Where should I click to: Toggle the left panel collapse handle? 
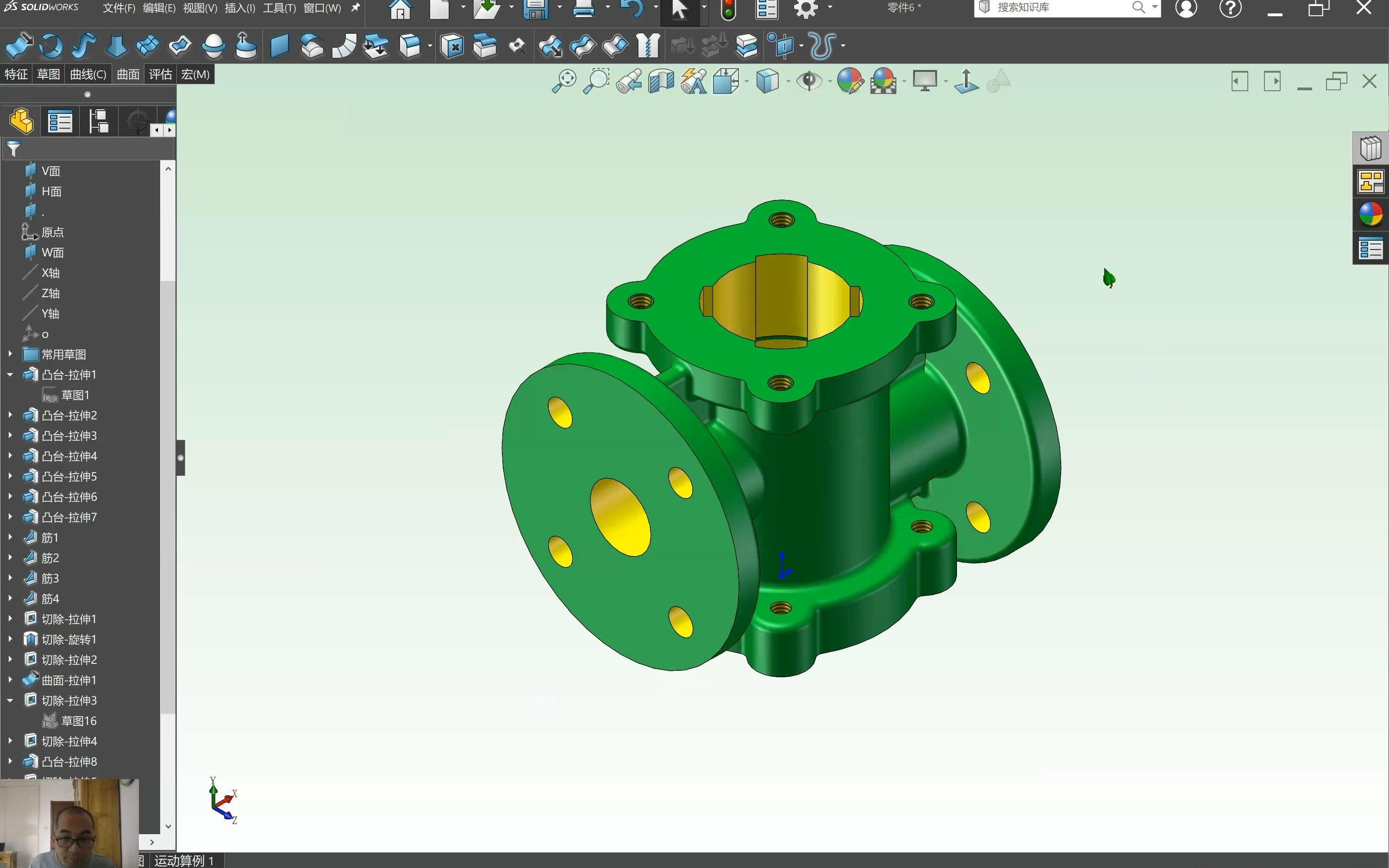[181, 457]
